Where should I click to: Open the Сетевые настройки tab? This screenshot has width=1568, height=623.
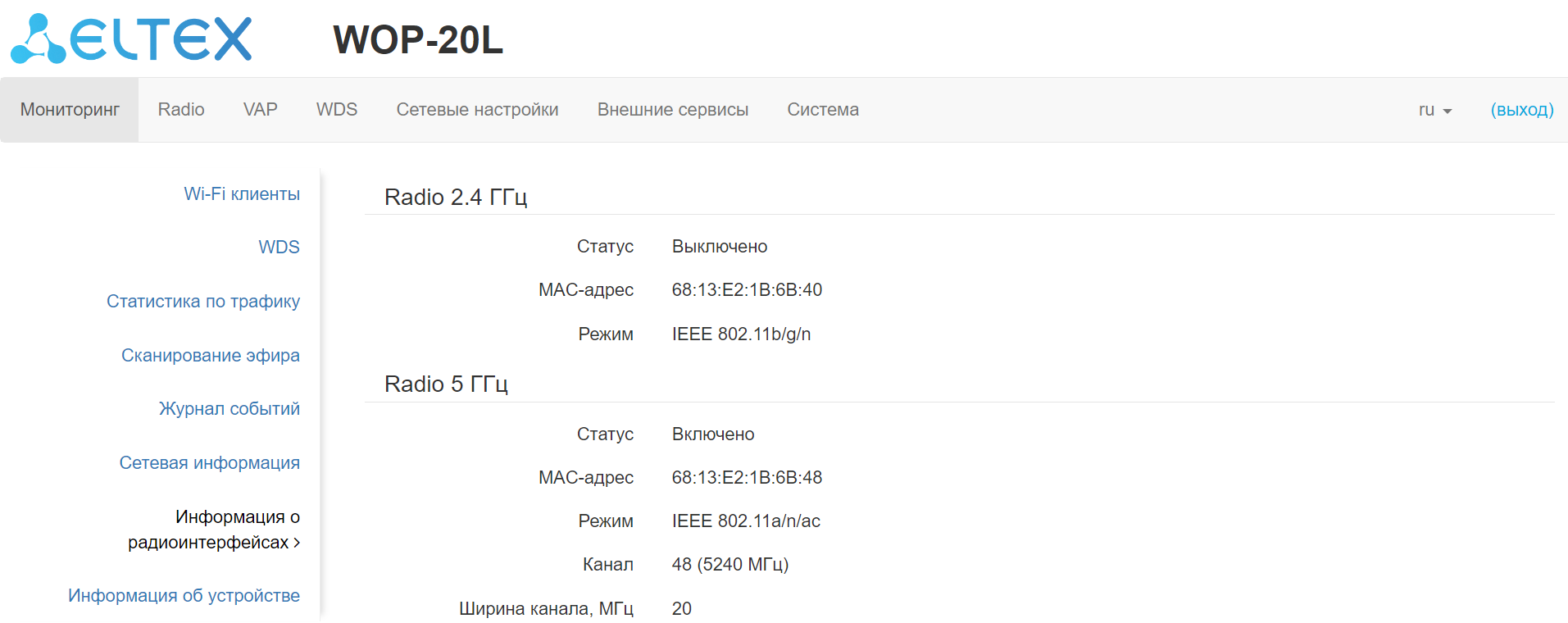477,110
